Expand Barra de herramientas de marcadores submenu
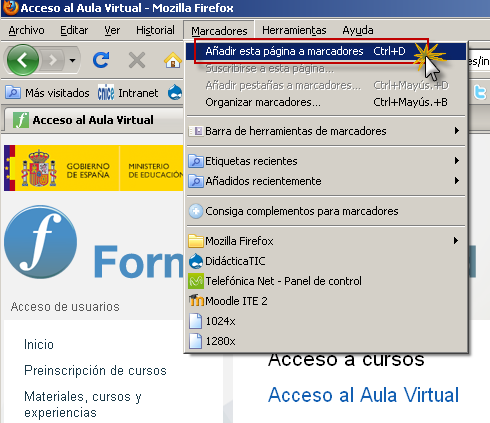Screen dimensions: 490x423 click(326, 131)
